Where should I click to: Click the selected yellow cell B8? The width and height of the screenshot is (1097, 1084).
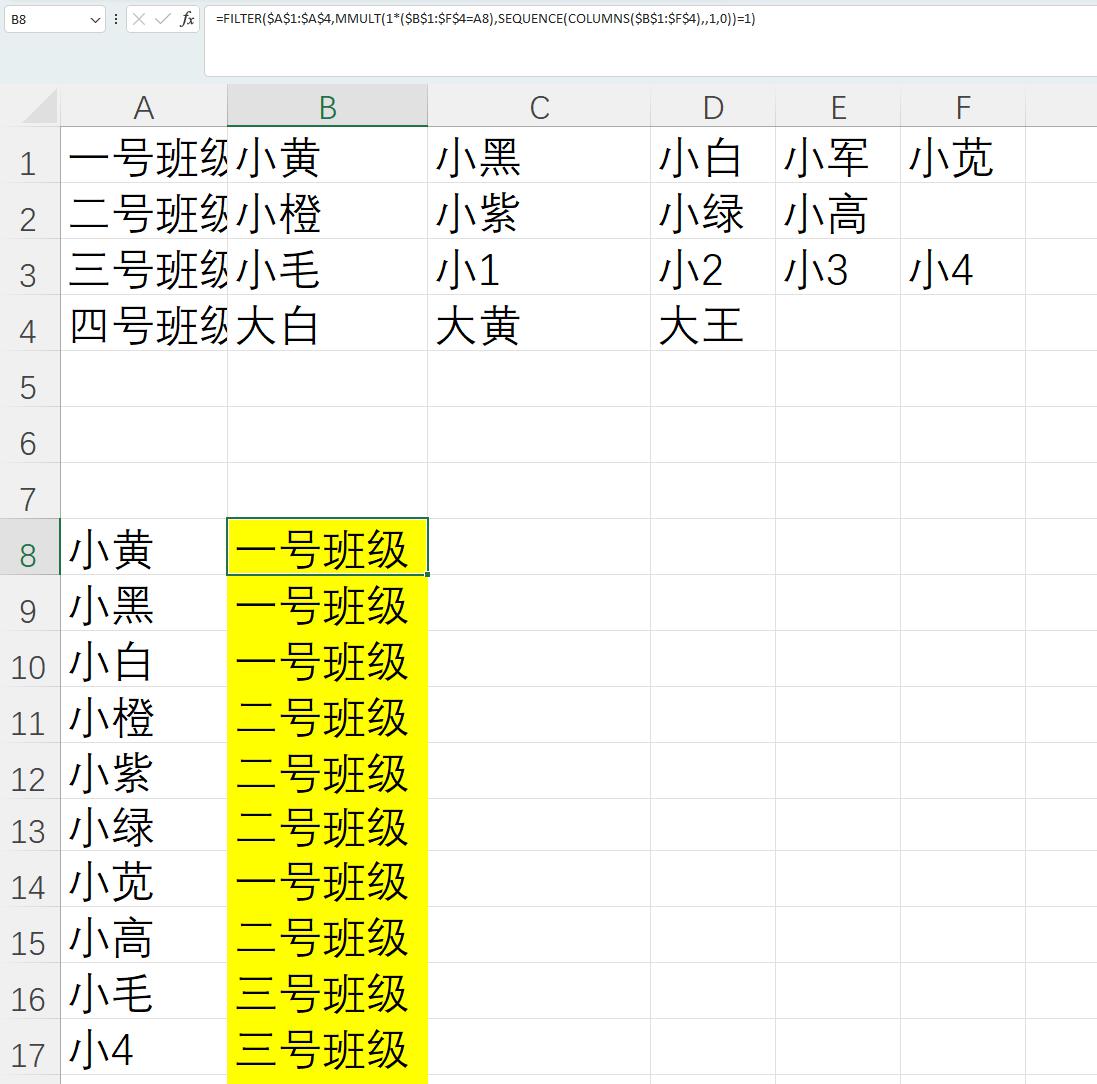pos(327,547)
